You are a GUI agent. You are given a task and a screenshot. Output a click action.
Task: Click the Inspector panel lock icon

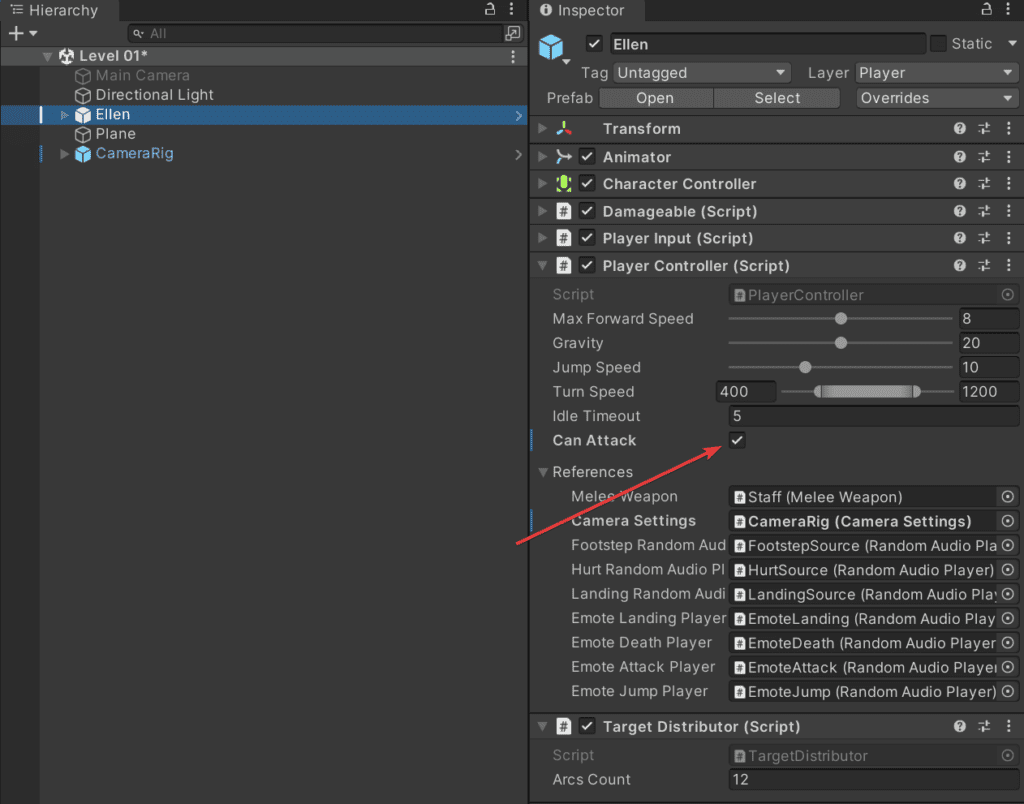pos(987,9)
